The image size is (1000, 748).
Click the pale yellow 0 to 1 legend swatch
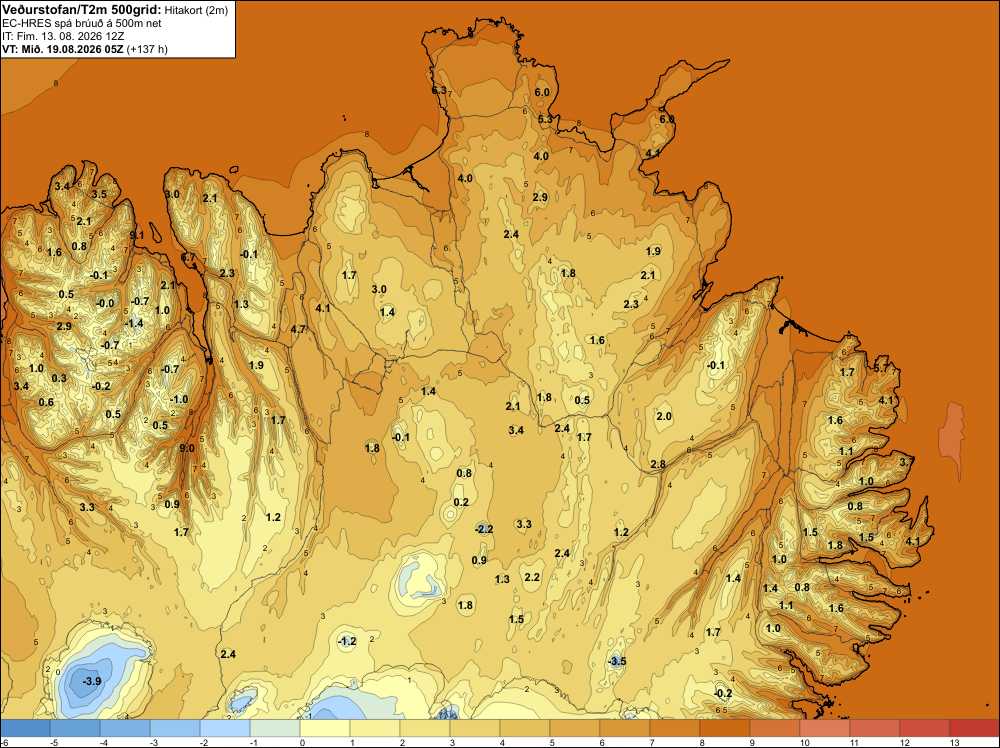pyautogui.click(x=325, y=728)
